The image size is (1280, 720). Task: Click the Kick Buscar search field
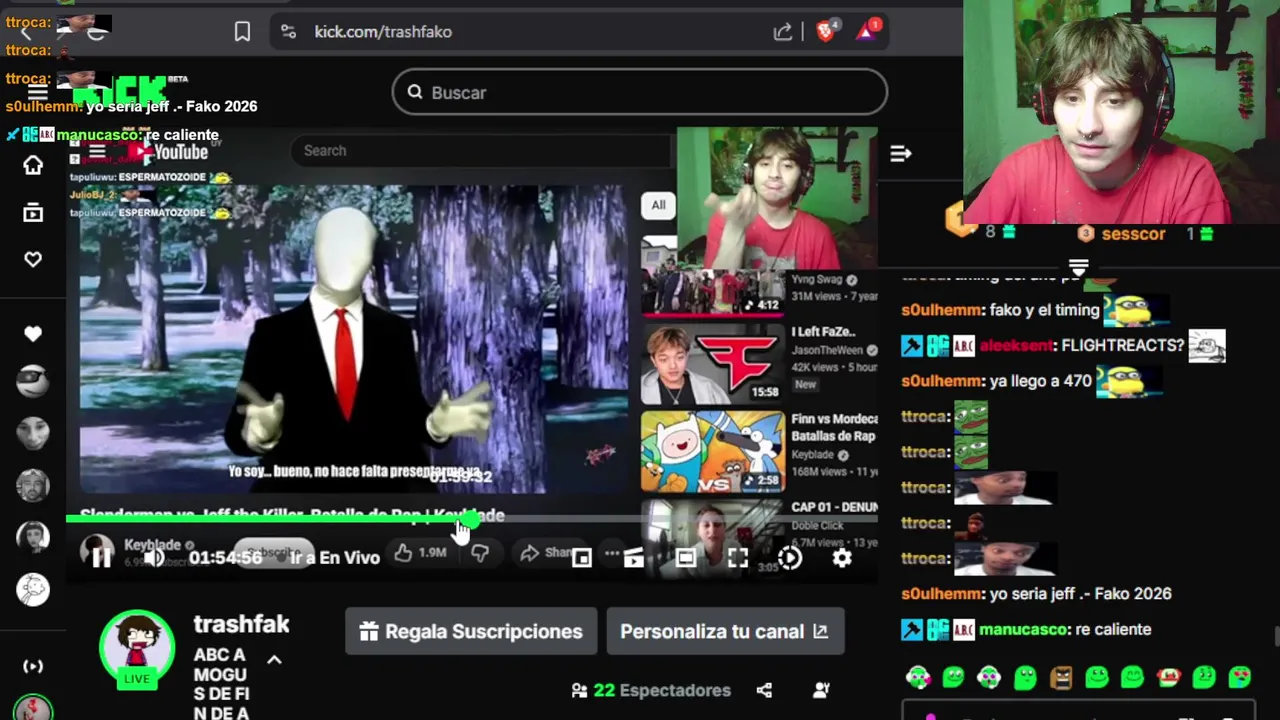click(640, 92)
